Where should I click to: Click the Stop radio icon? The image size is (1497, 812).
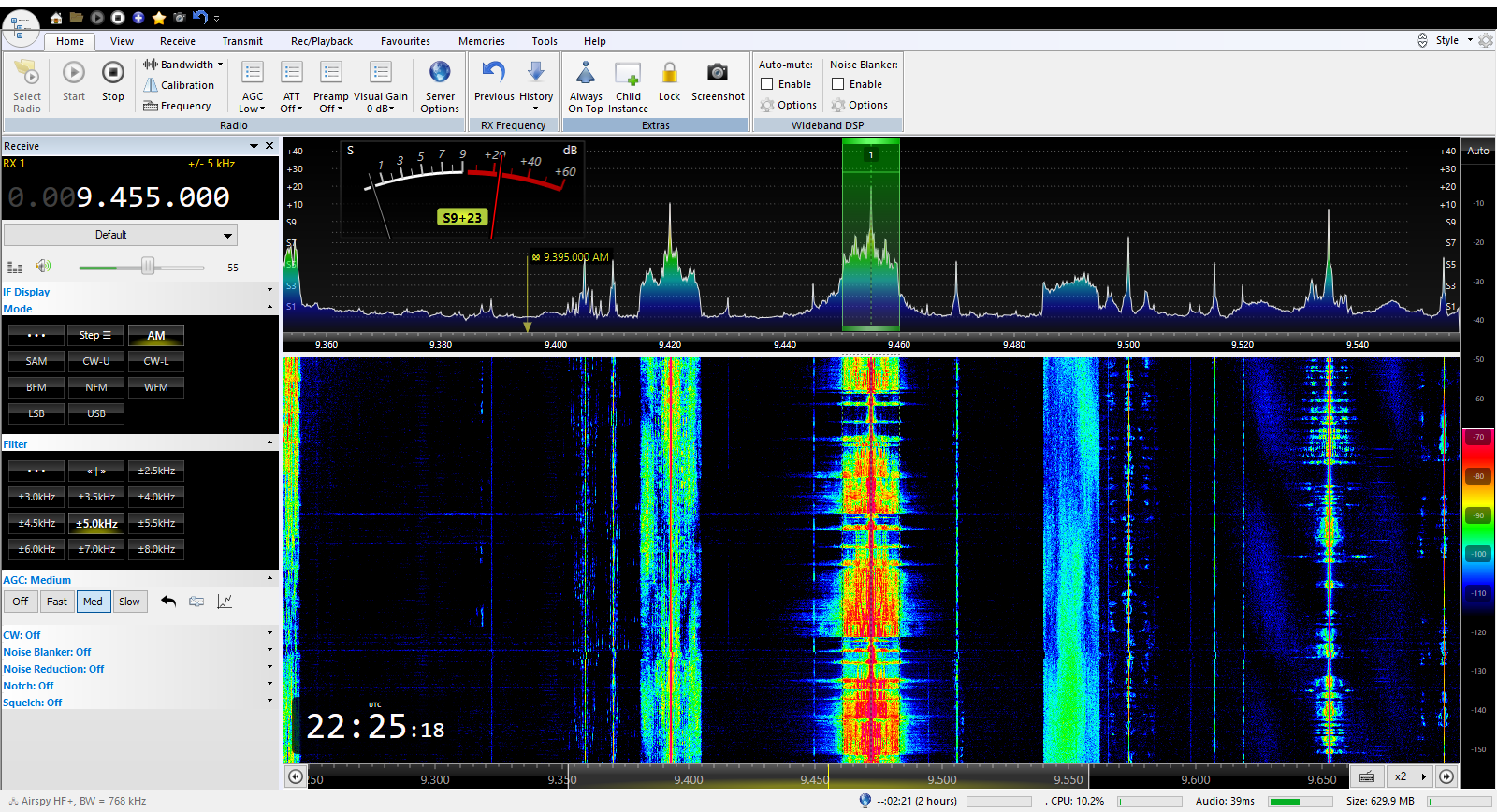pyautogui.click(x=112, y=73)
